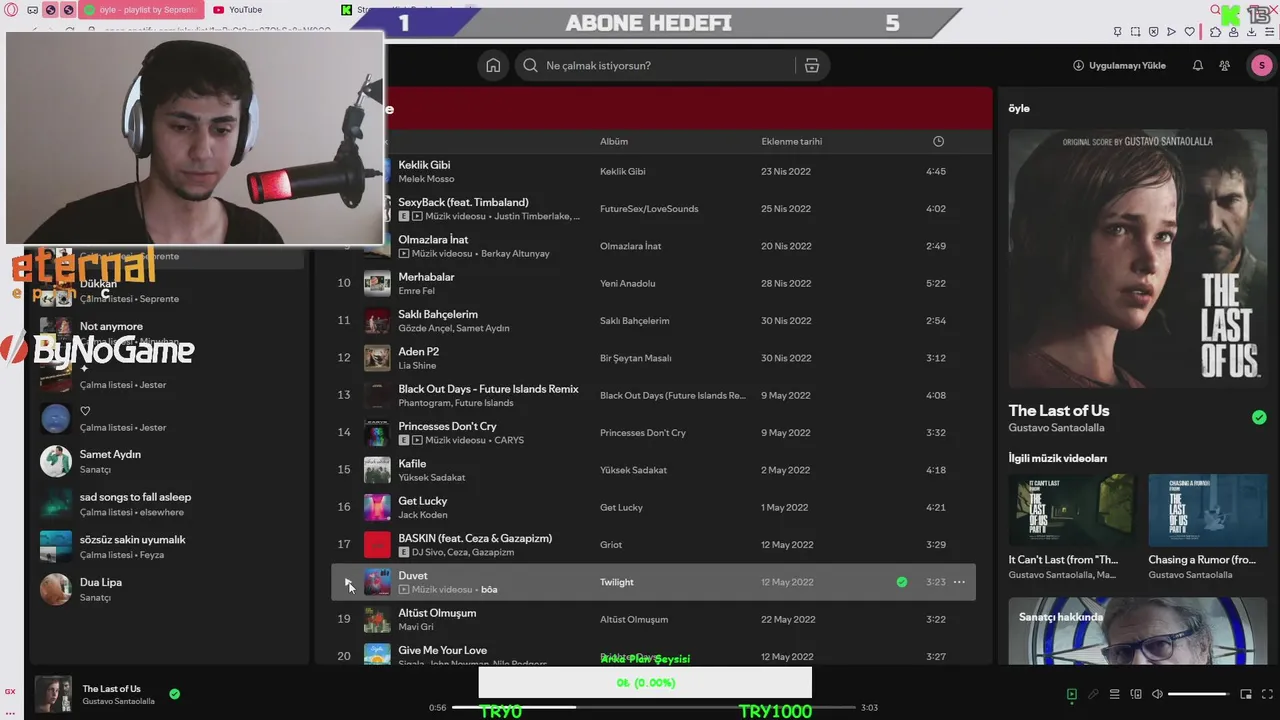Open the browser profile person icon
The image size is (1280, 720).
1233,32
